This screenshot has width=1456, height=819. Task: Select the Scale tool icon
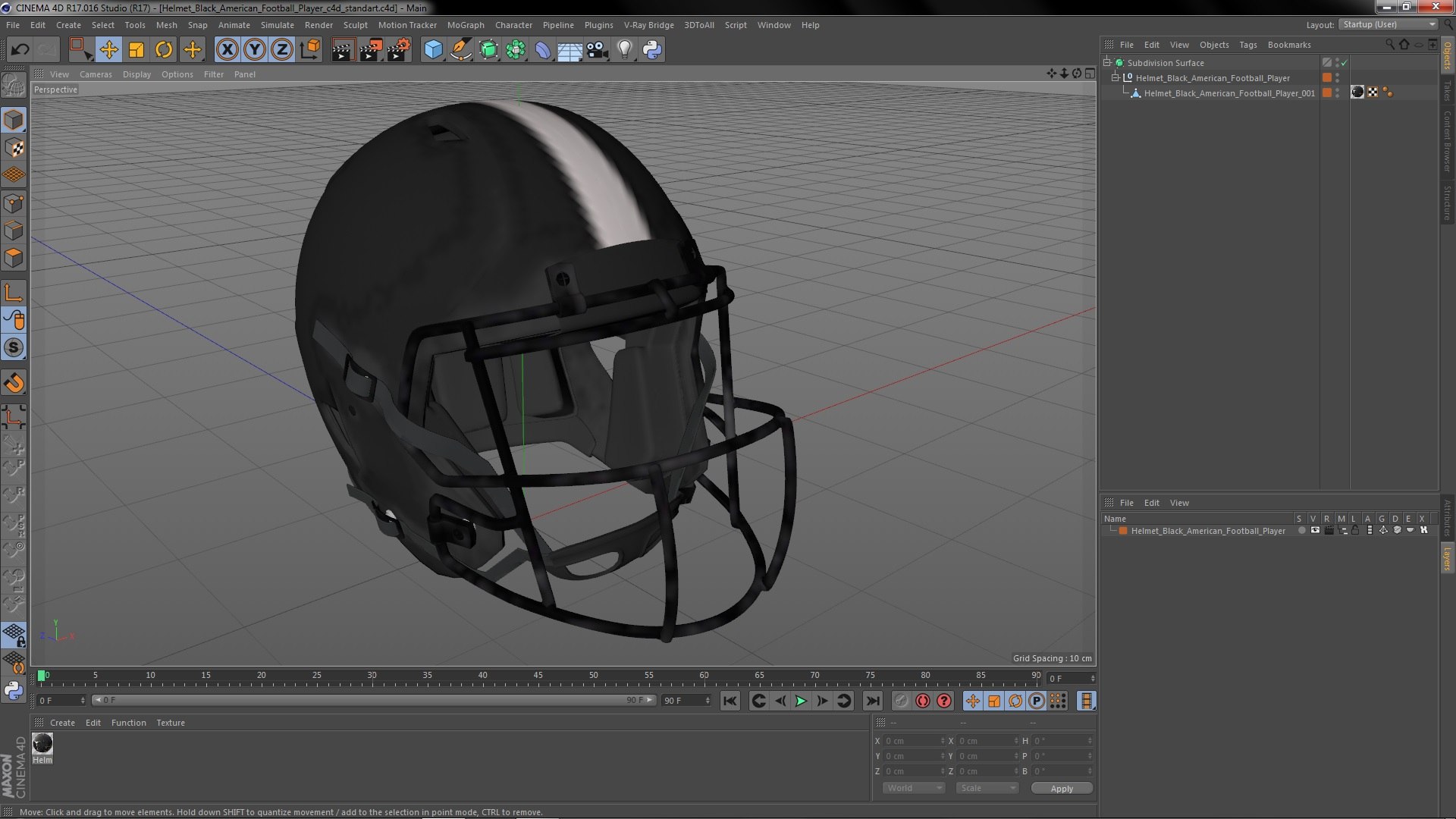[x=136, y=50]
